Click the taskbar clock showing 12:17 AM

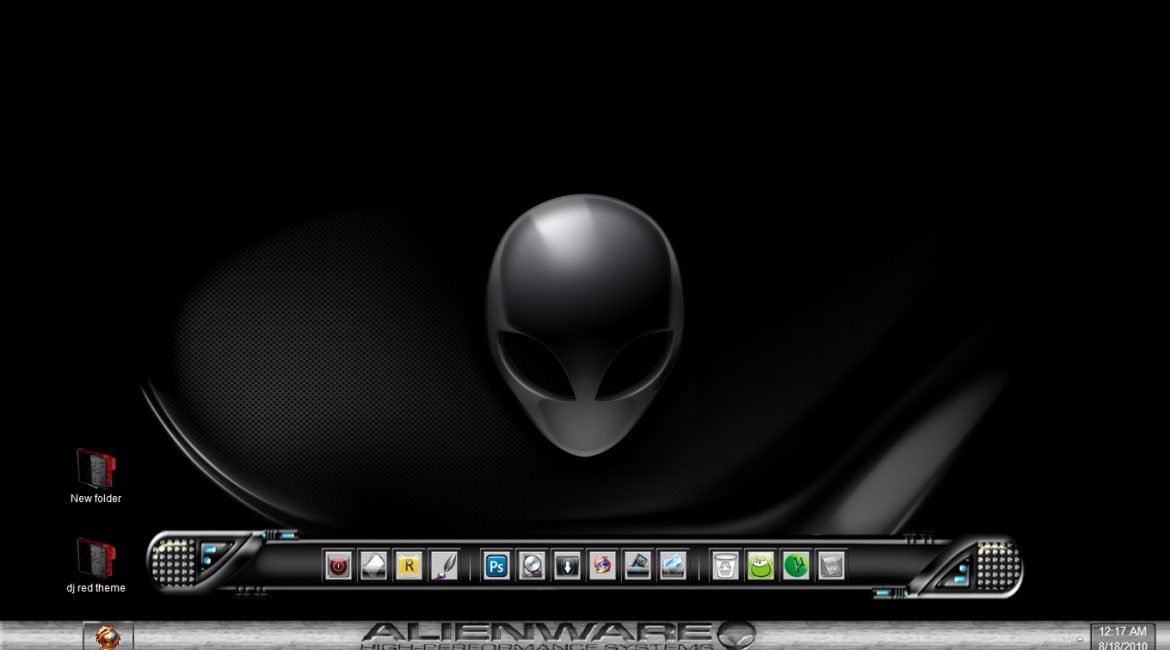click(x=1122, y=637)
